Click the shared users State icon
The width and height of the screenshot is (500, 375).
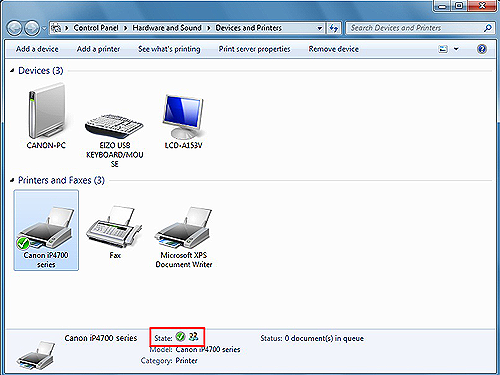(193, 336)
